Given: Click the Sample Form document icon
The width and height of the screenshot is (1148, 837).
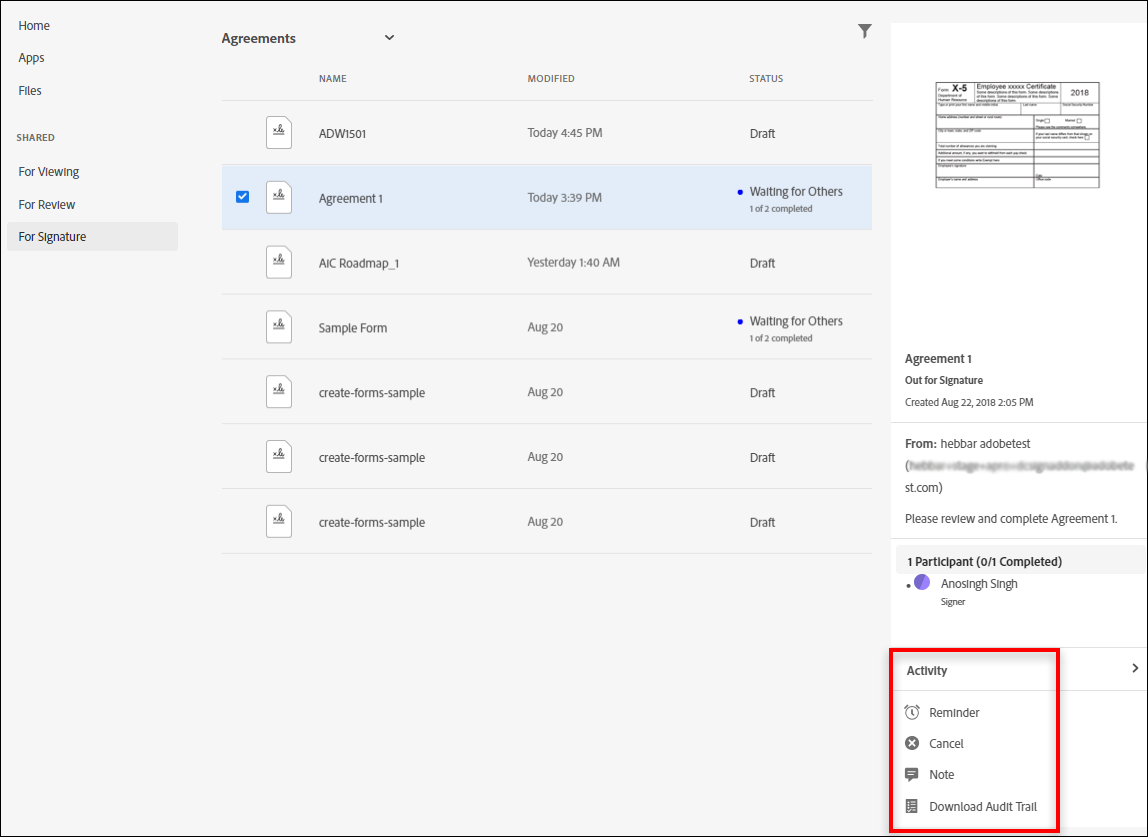Looking at the screenshot, I should pyautogui.click(x=279, y=327).
